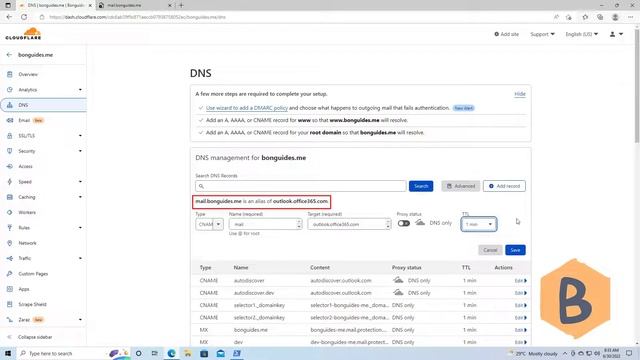Open the Support dropdown menu
The image size is (640, 360).
pos(542,34)
